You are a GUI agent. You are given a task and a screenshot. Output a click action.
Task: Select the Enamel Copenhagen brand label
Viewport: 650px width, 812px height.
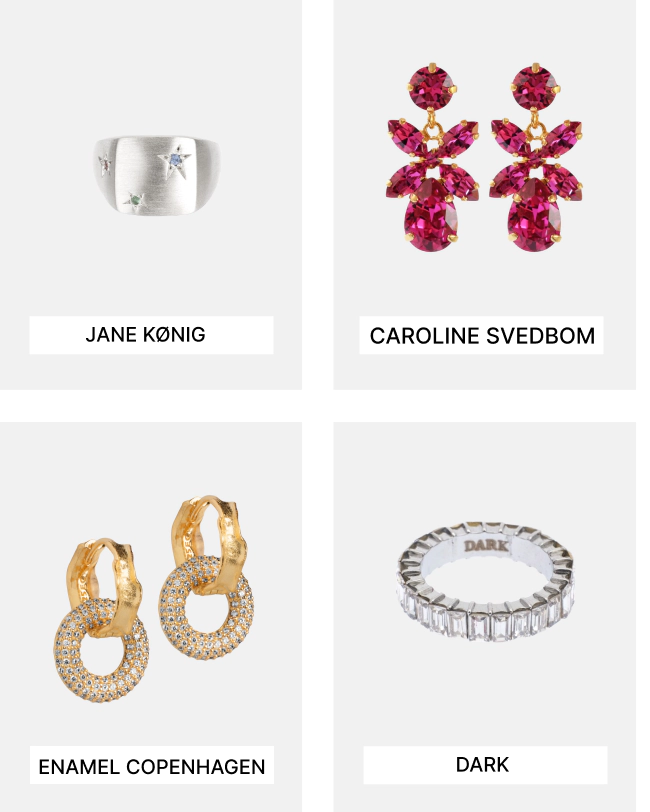pyautogui.click(x=152, y=765)
